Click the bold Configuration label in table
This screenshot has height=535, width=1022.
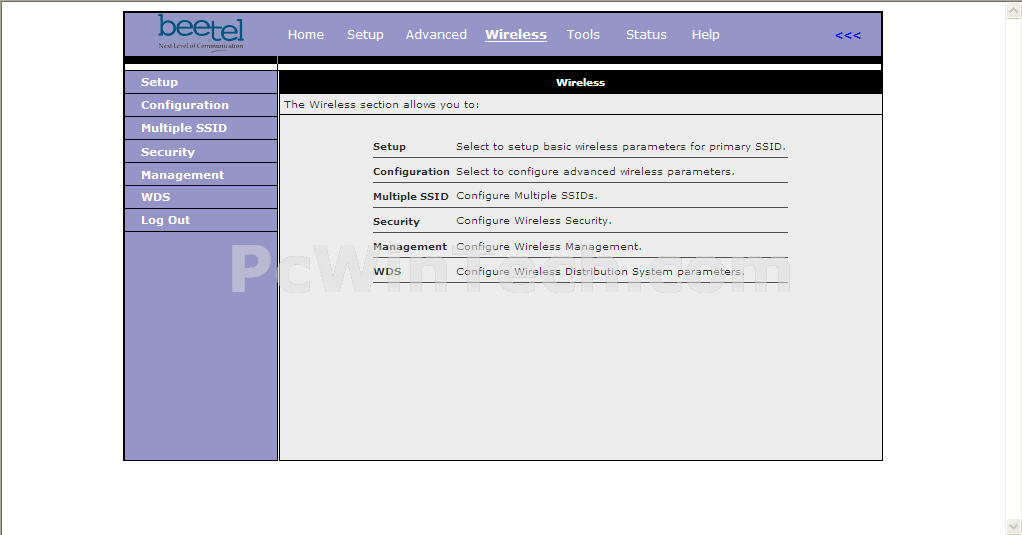[x=411, y=171]
